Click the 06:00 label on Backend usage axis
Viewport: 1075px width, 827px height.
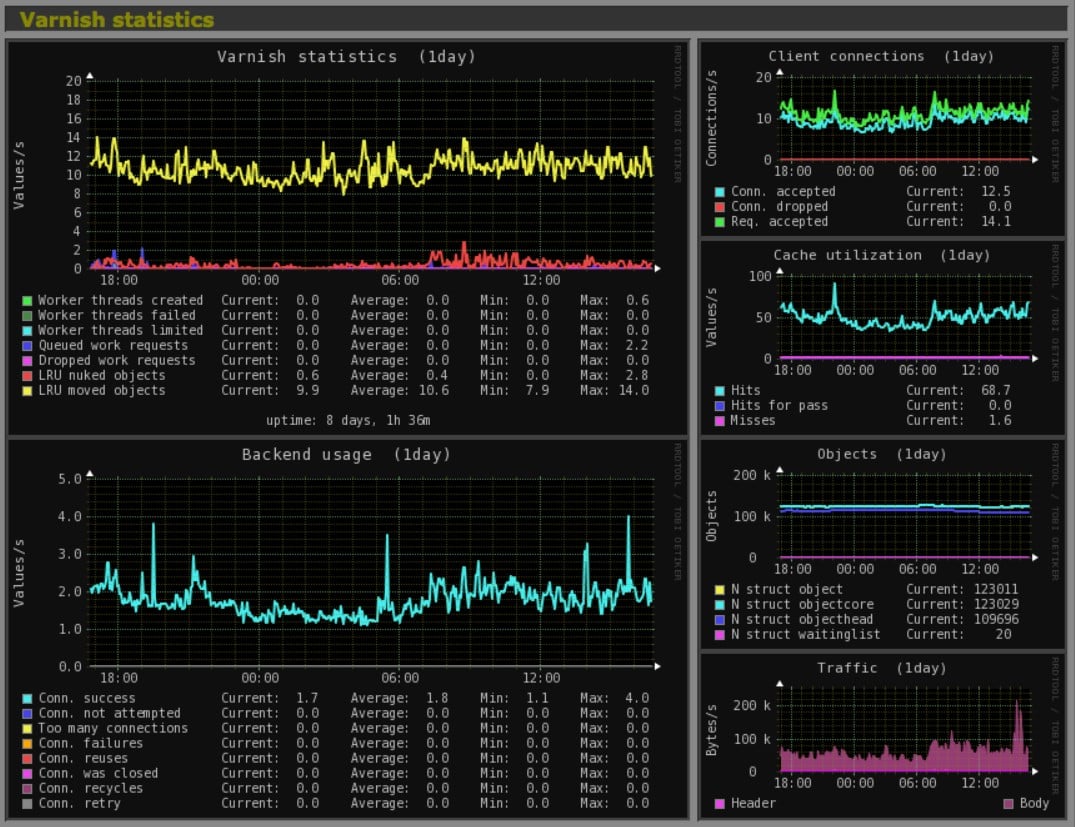(400, 678)
